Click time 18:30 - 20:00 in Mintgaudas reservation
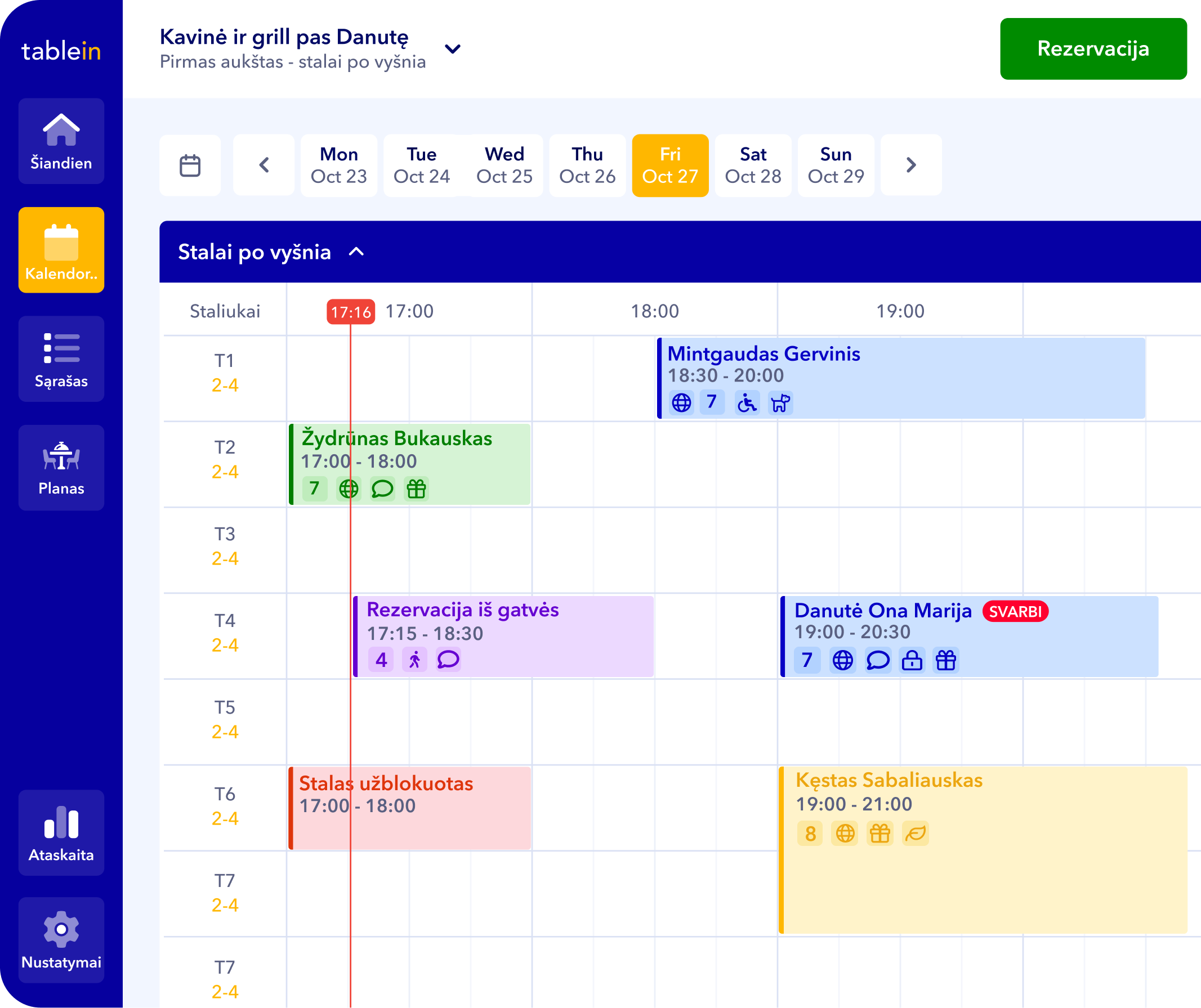Viewport: 1201px width, 1008px height. (x=726, y=375)
